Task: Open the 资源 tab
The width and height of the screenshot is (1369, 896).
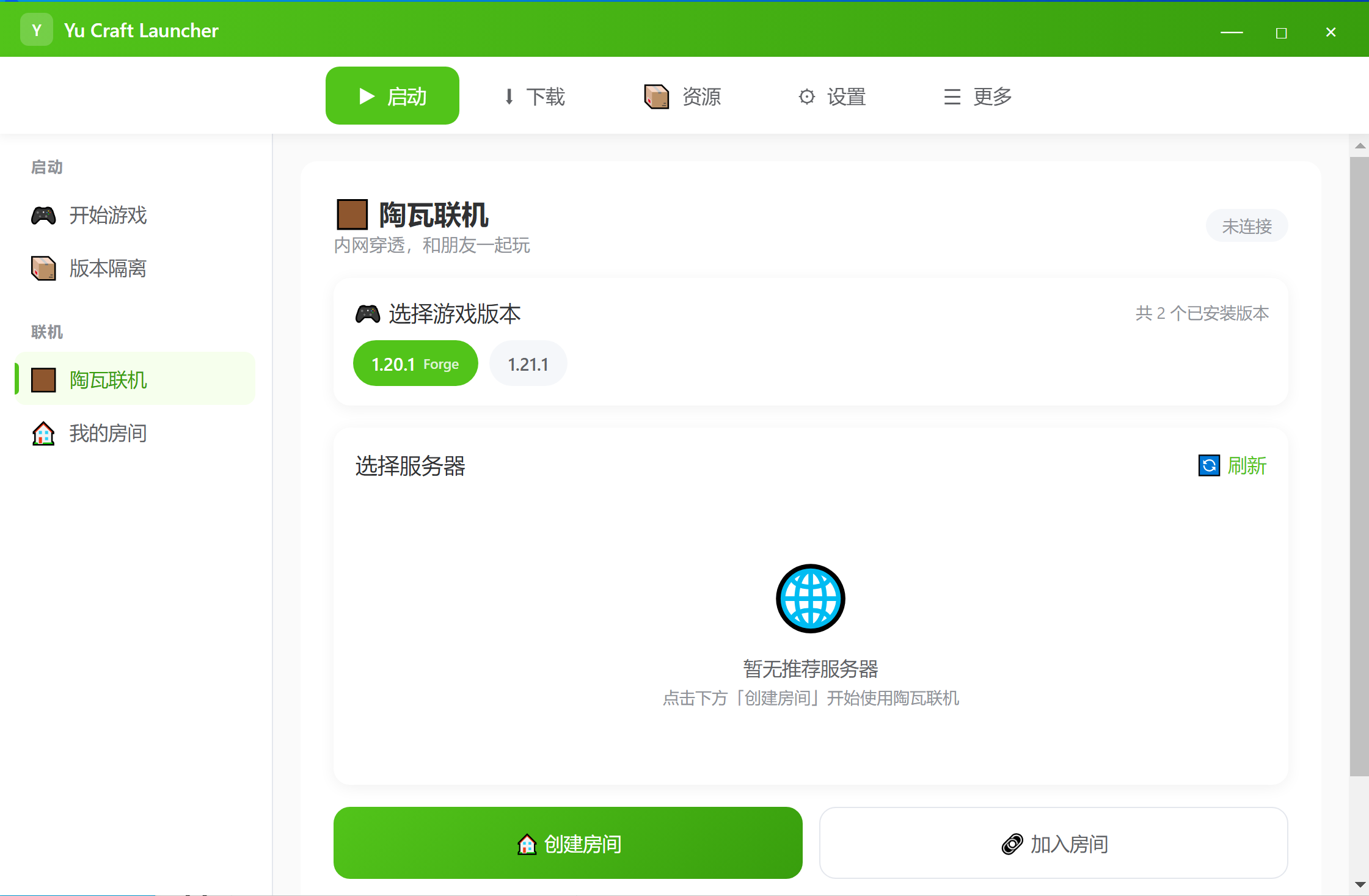Action: click(682, 97)
